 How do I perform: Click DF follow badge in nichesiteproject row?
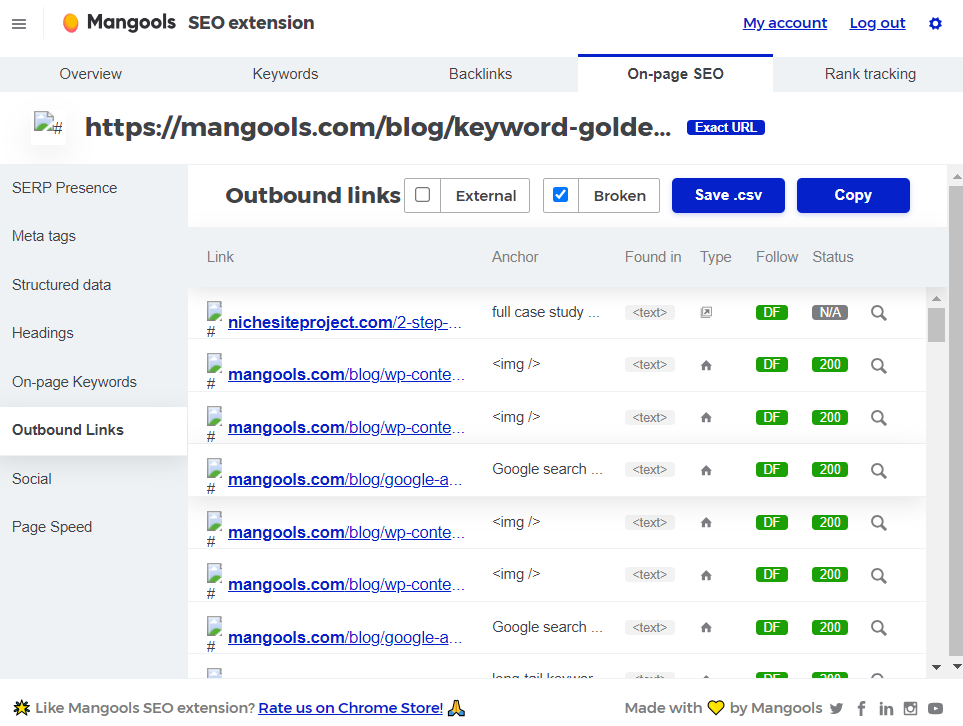[771, 313]
